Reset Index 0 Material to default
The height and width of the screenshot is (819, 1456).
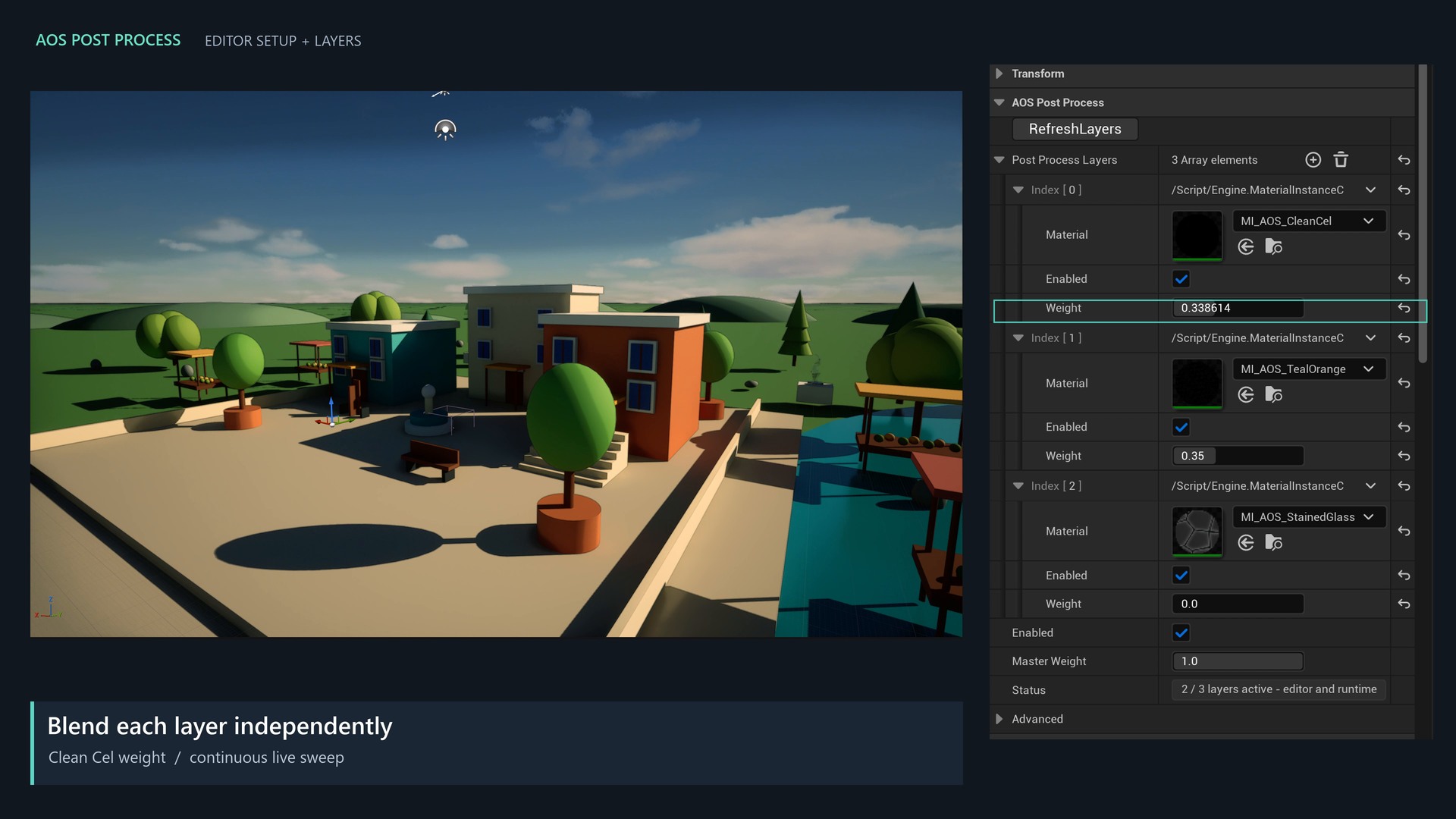pyautogui.click(x=1404, y=235)
